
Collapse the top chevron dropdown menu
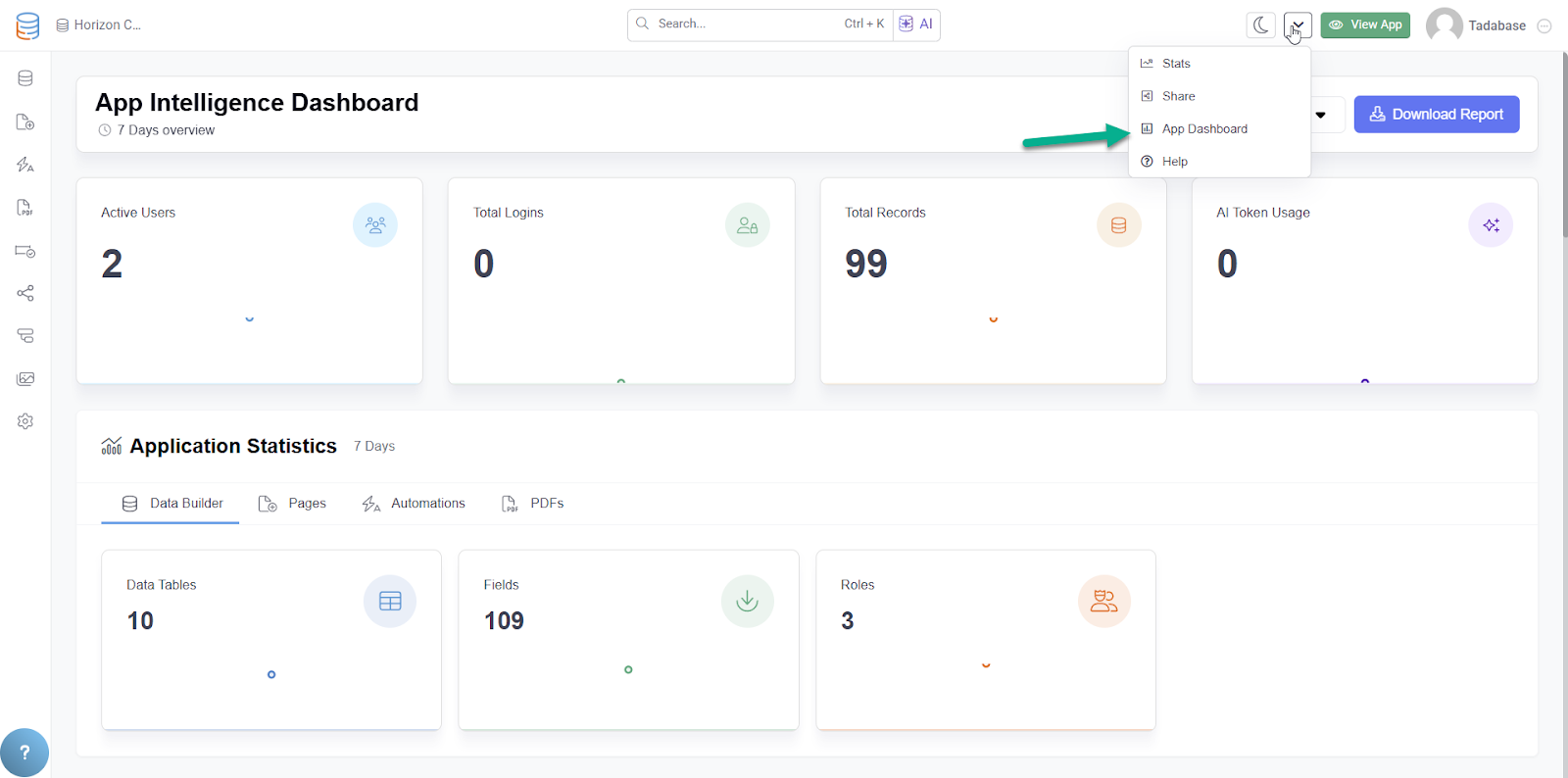[1298, 25]
